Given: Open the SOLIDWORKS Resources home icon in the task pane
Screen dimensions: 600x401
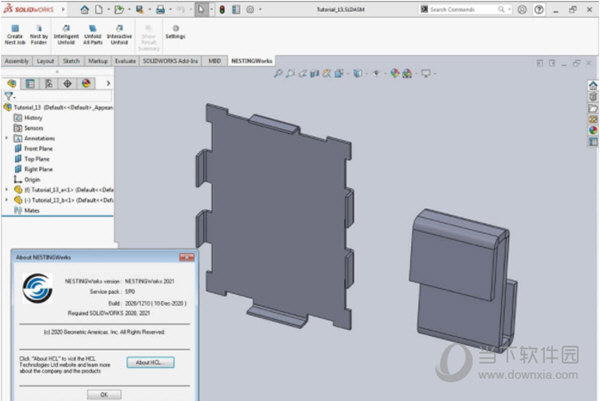Looking at the screenshot, I should [x=593, y=85].
